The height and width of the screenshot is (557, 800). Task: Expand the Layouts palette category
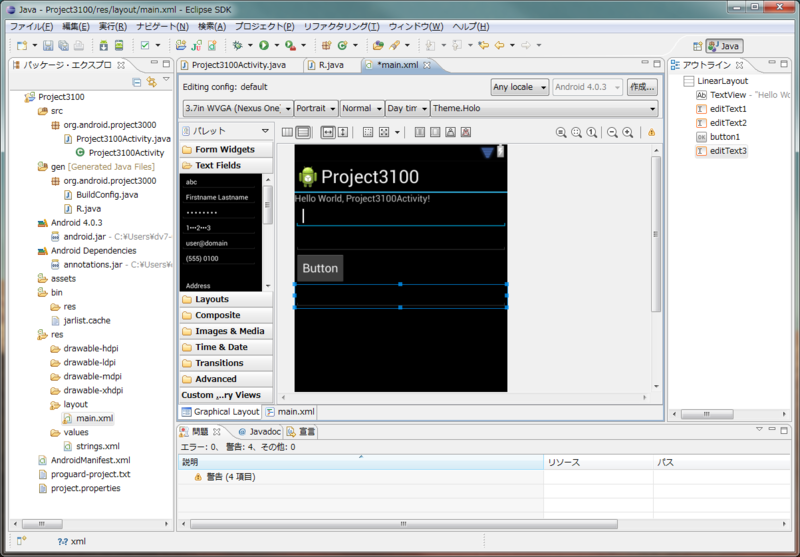click(227, 299)
